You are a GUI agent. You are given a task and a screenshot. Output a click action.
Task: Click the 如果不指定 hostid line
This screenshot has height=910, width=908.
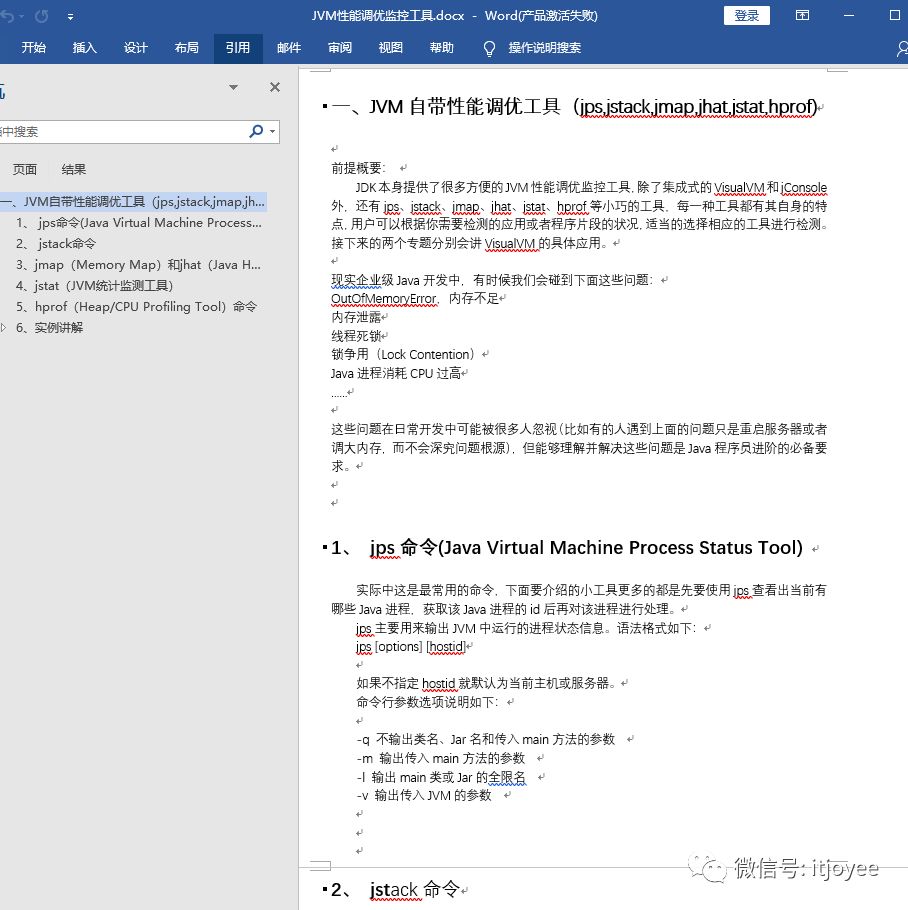[486, 683]
